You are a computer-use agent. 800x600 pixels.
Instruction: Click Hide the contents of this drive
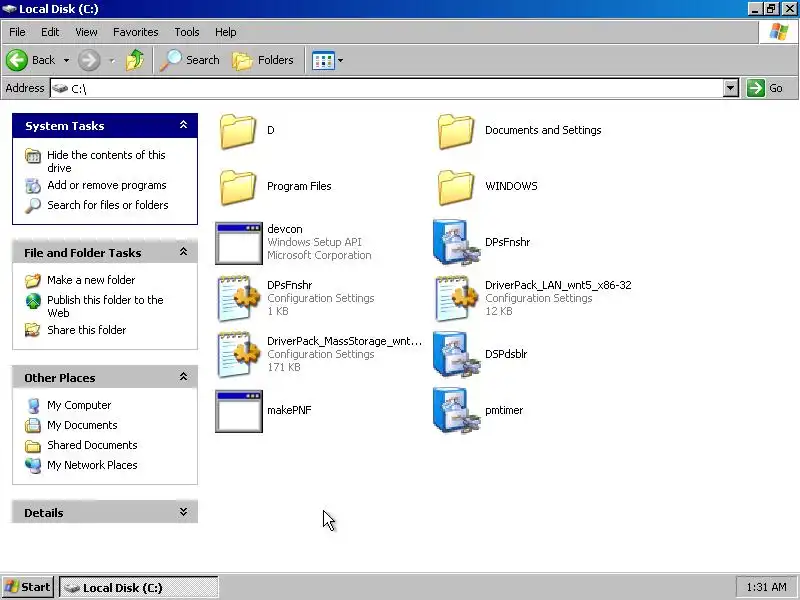(x=106, y=161)
